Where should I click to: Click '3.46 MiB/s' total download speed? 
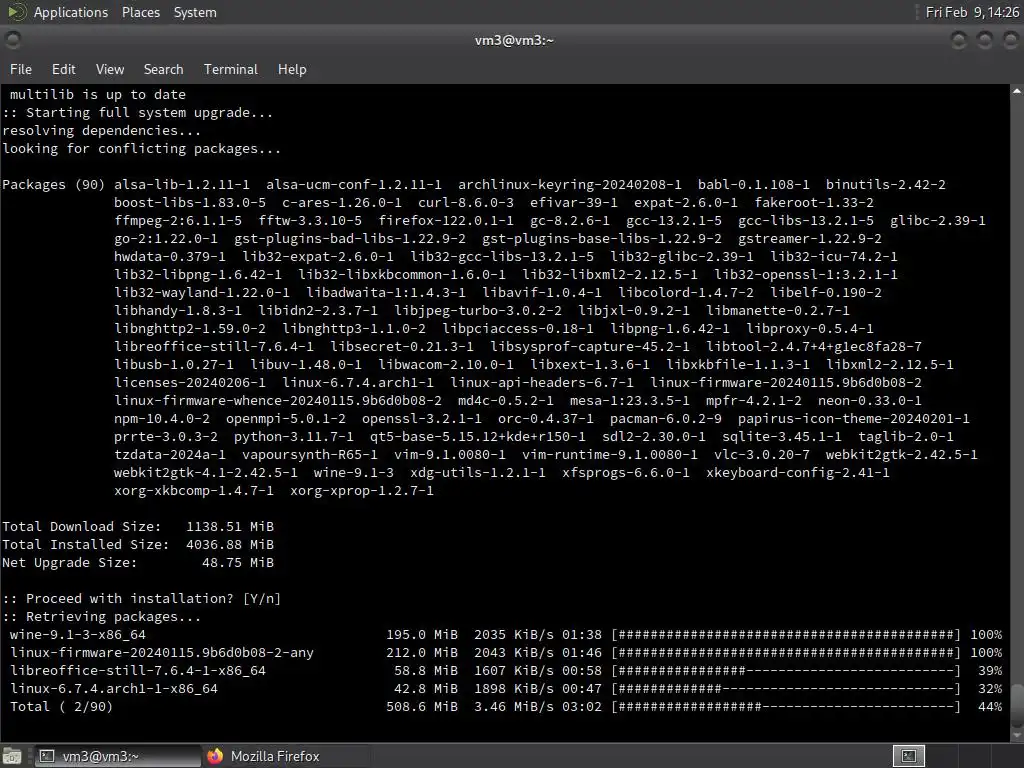(x=514, y=707)
